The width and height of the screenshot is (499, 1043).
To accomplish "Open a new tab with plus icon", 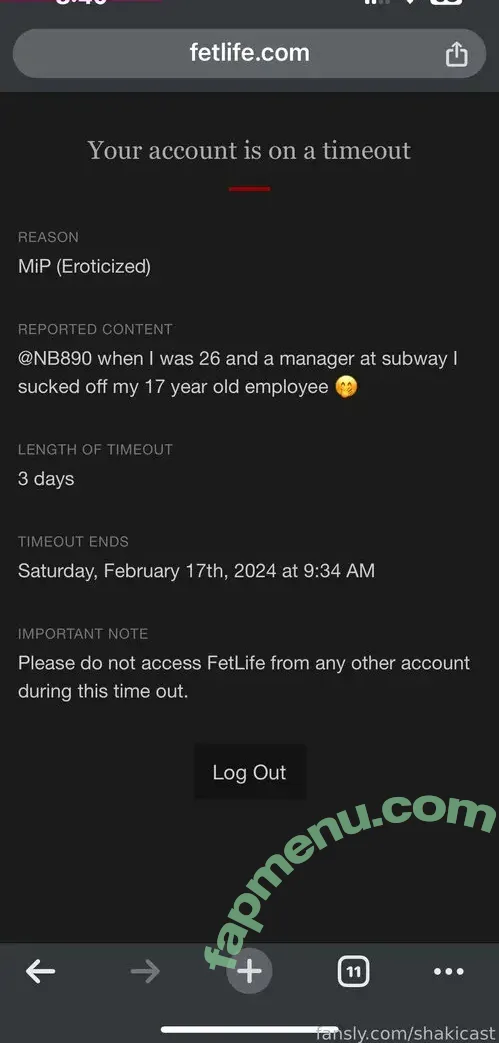I will point(250,972).
